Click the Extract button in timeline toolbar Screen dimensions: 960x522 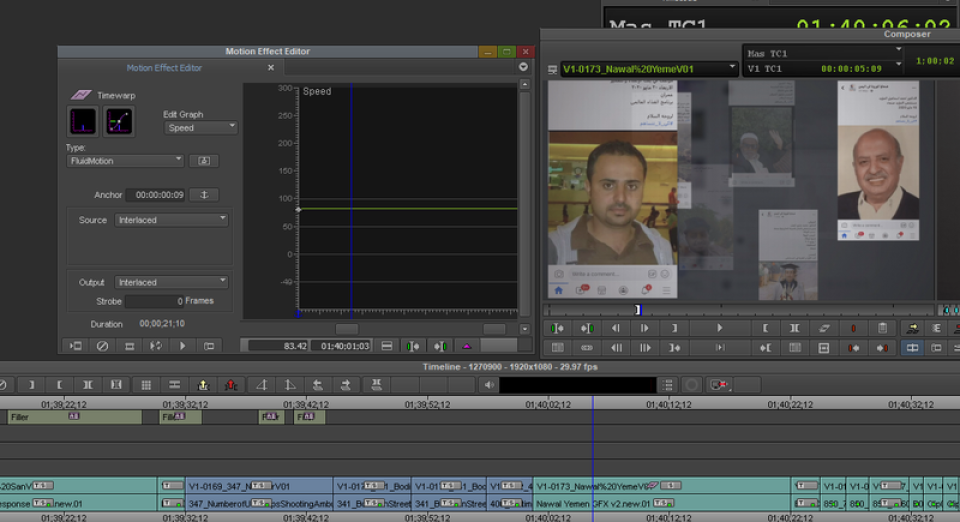231,385
